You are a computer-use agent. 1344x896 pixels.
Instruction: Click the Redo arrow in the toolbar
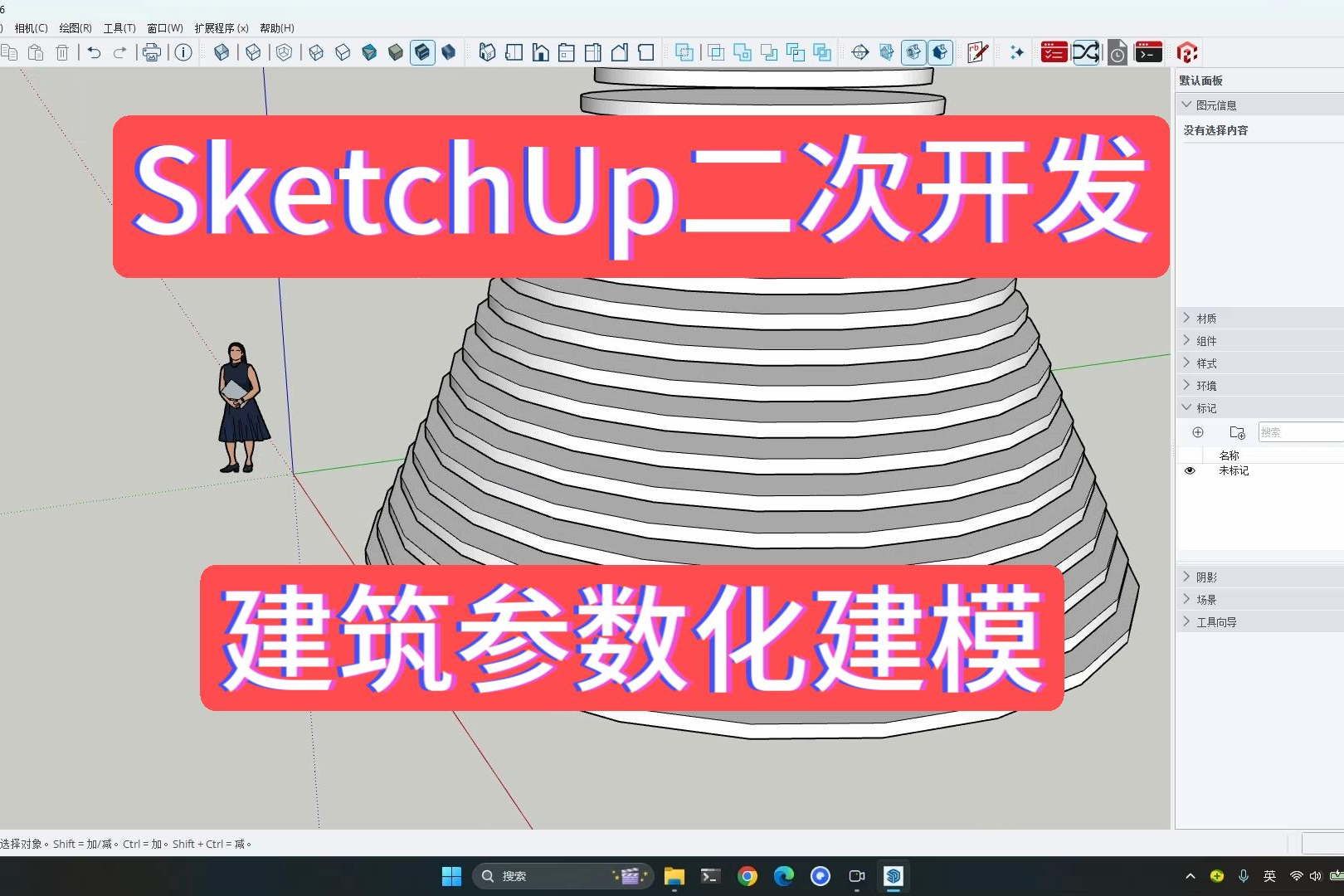coord(120,53)
